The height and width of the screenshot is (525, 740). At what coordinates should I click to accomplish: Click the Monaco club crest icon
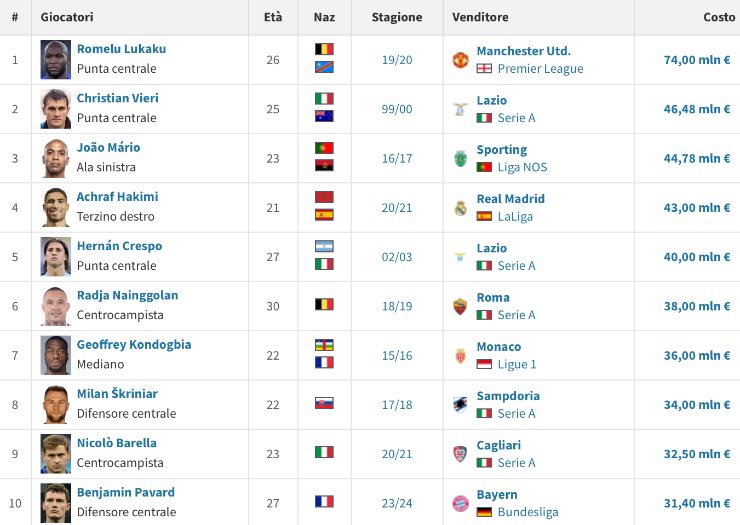pos(460,356)
